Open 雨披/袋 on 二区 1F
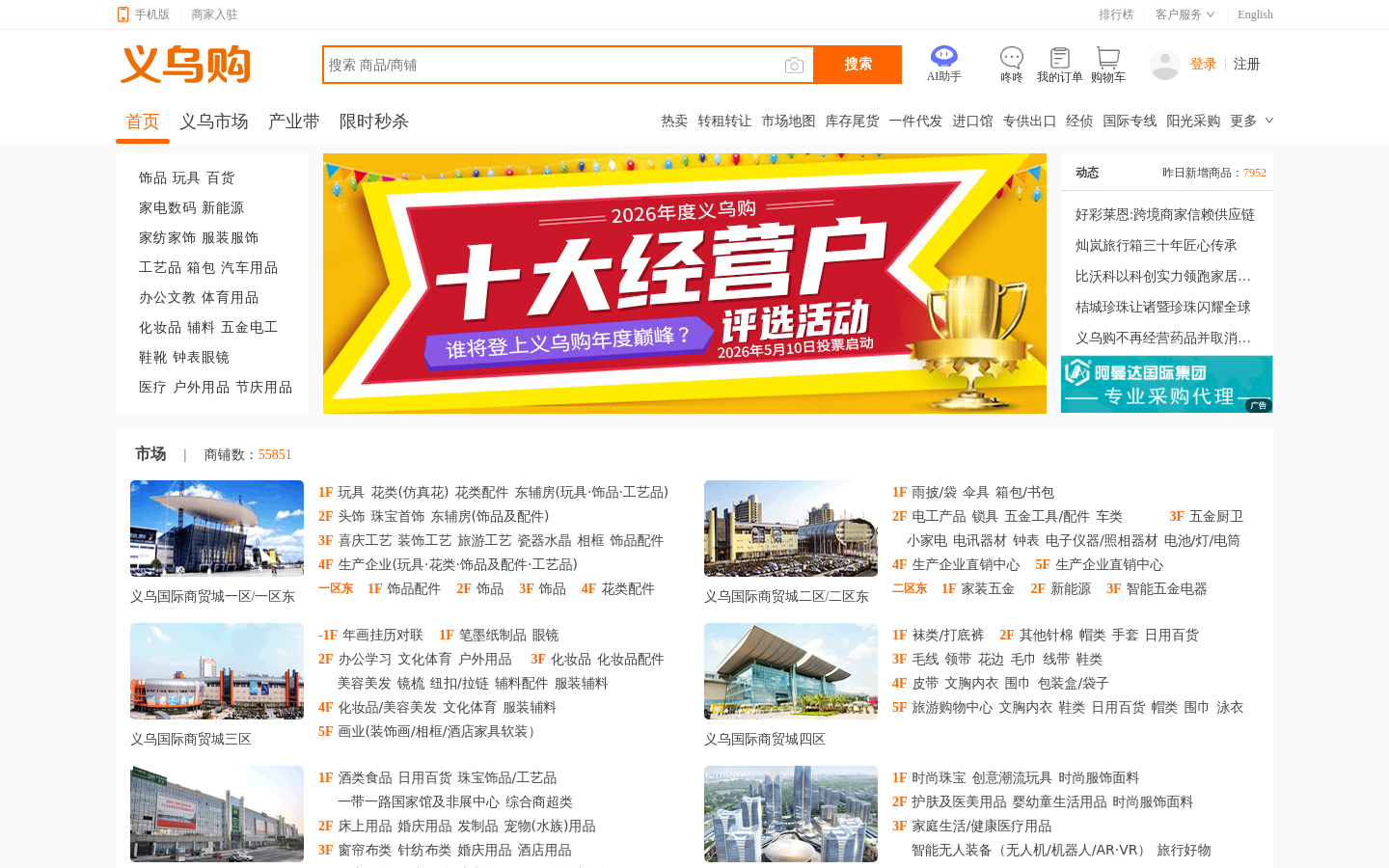This screenshot has width=1389, height=868. coord(934,492)
